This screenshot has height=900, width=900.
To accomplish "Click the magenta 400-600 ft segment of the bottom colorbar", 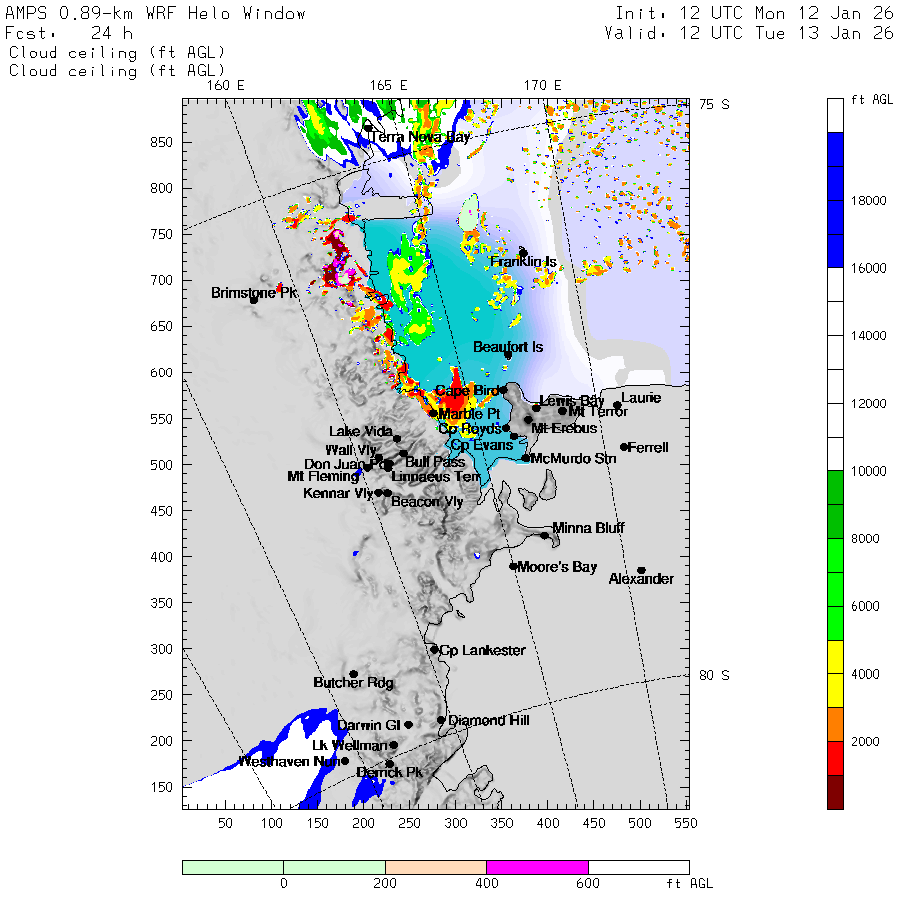I will point(537,867).
